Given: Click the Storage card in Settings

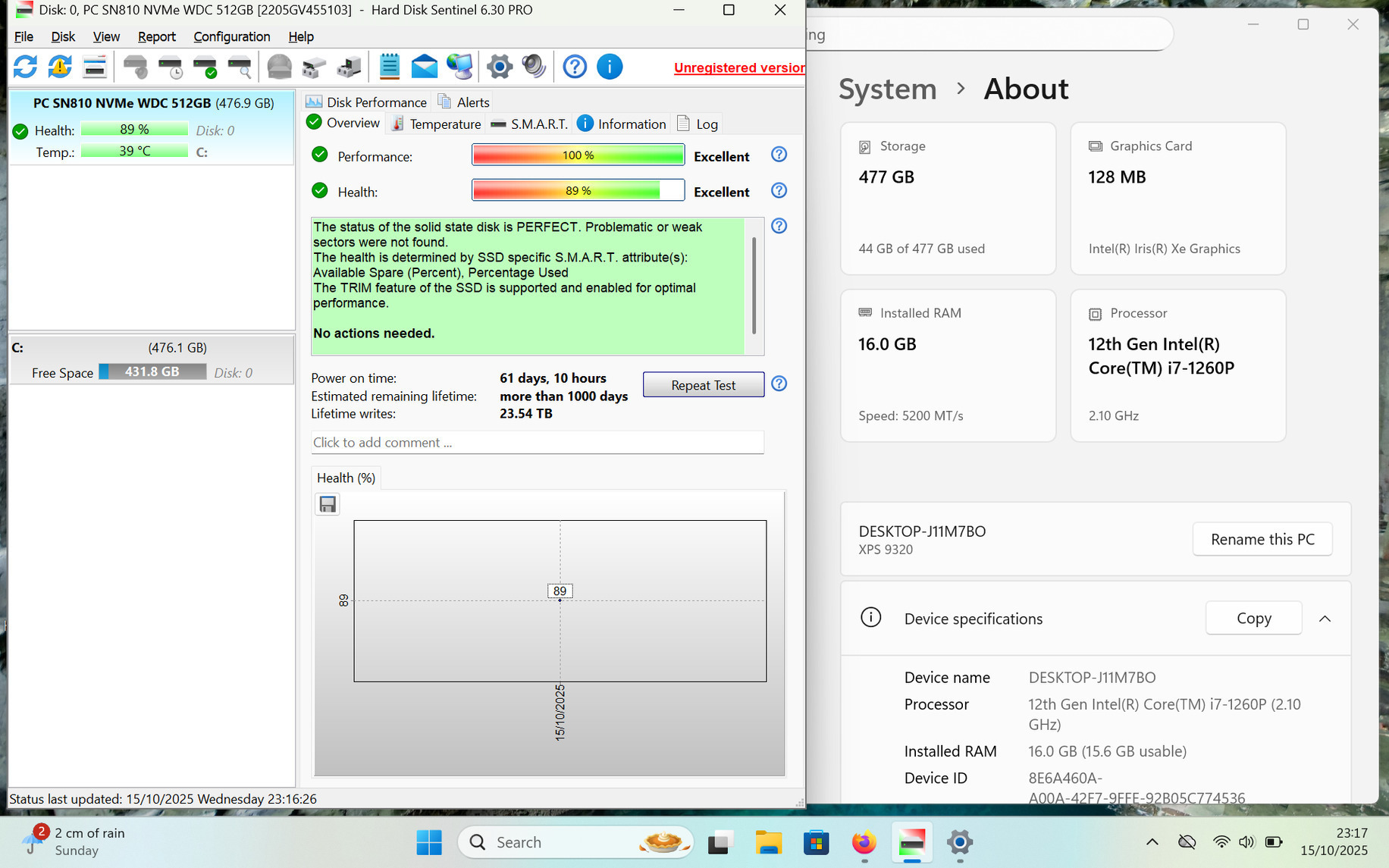Looking at the screenshot, I should [x=948, y=199].
